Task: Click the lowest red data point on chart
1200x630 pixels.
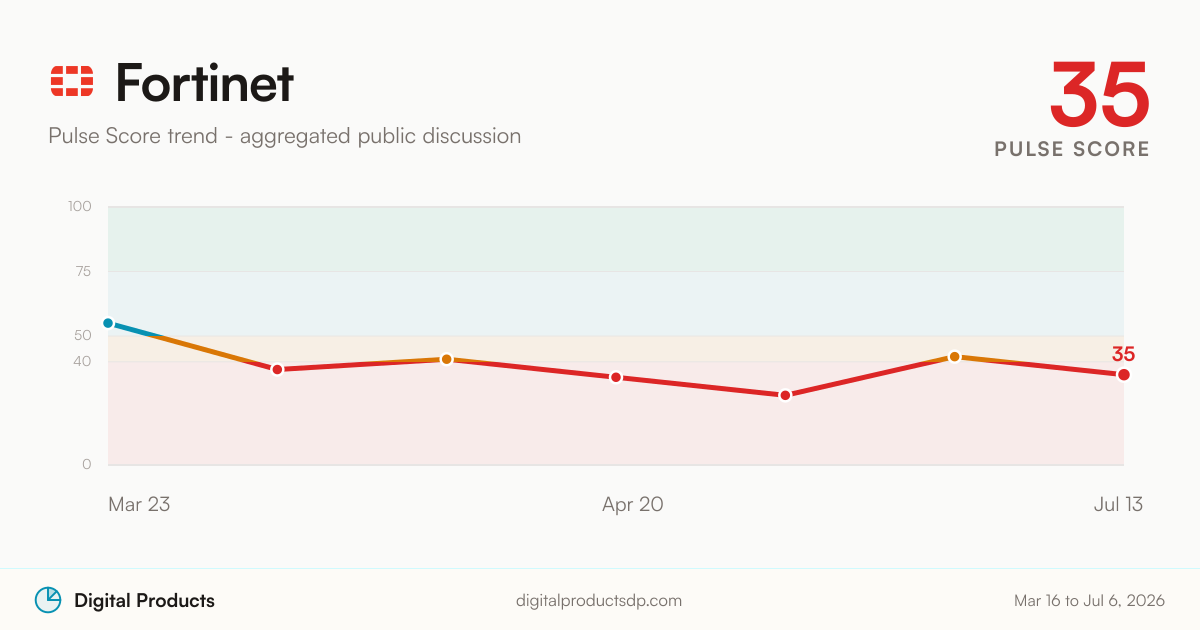Action: (x=785, y=395)
